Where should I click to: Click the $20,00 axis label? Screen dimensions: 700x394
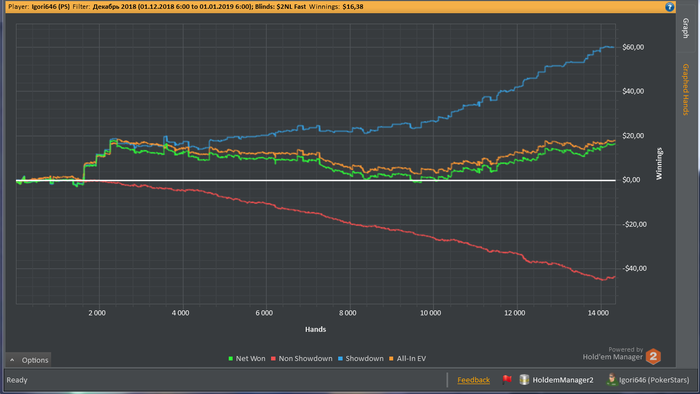pyautogui.click(x=633, y=136)
